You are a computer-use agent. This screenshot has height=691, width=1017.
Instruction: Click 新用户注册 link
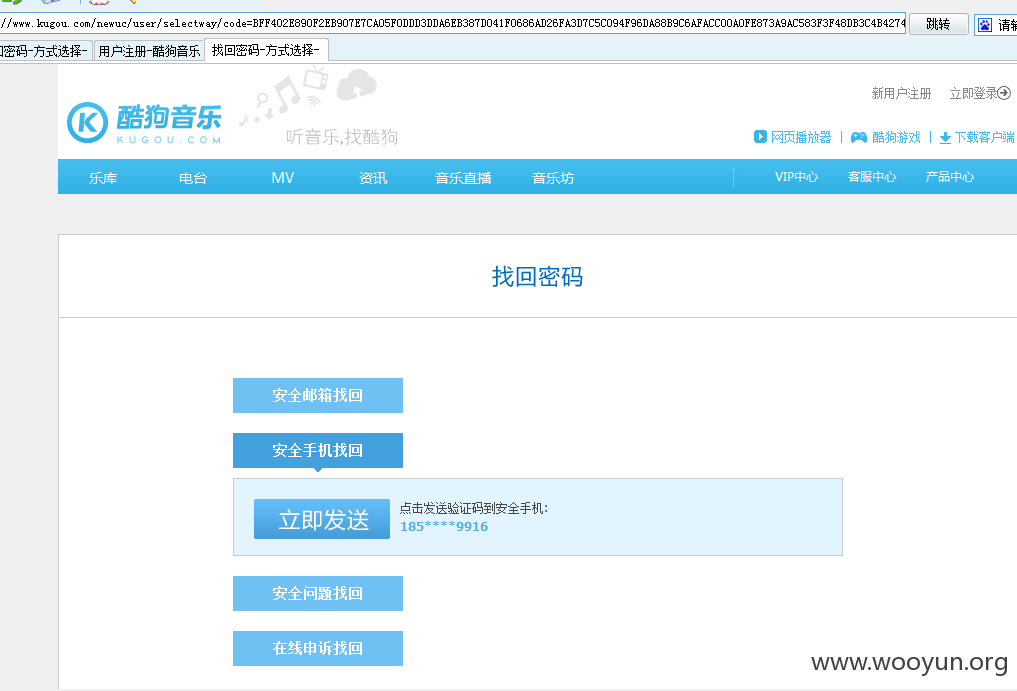pos(901,93)
